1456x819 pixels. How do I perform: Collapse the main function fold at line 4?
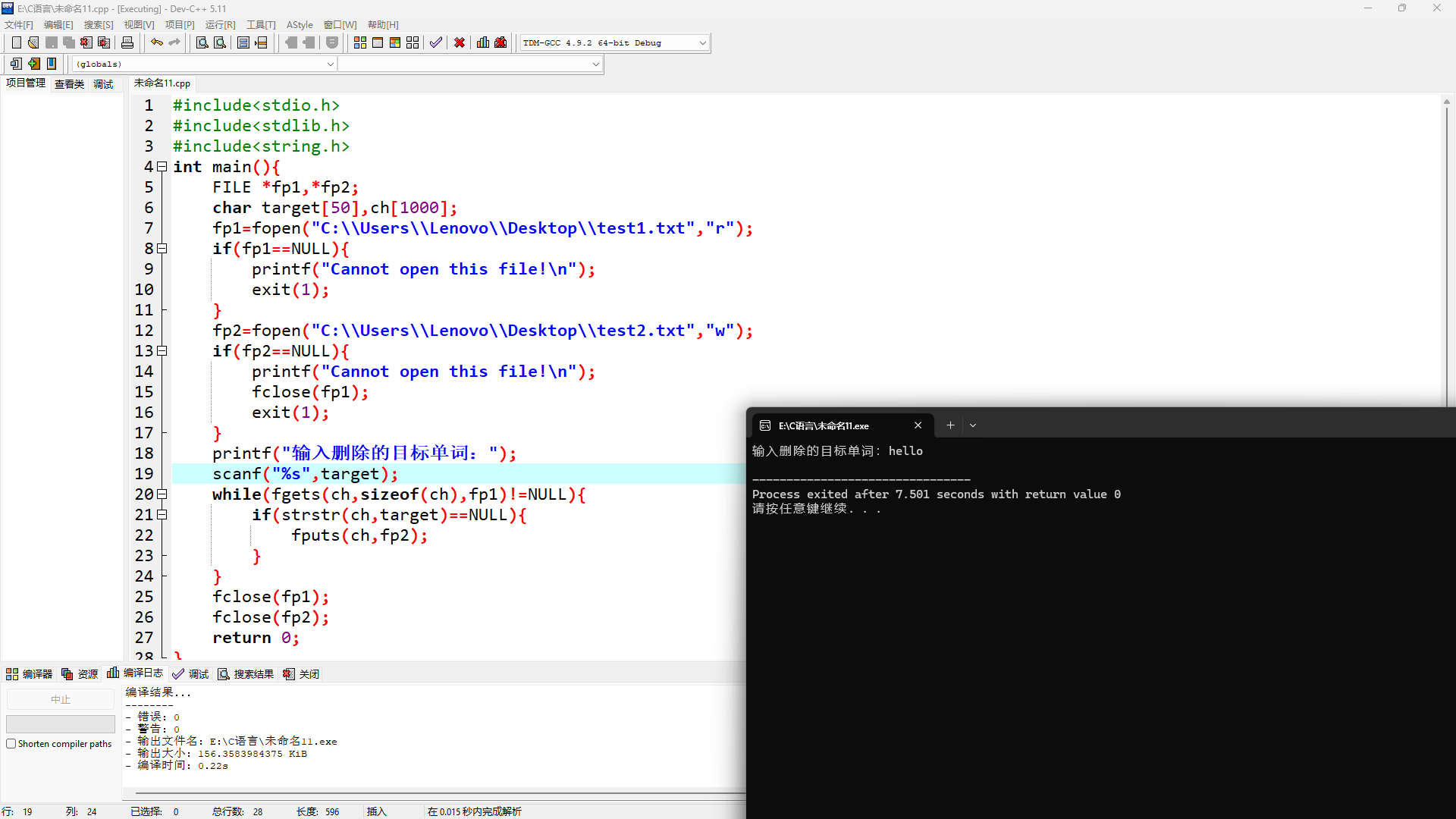pos(162,167)
